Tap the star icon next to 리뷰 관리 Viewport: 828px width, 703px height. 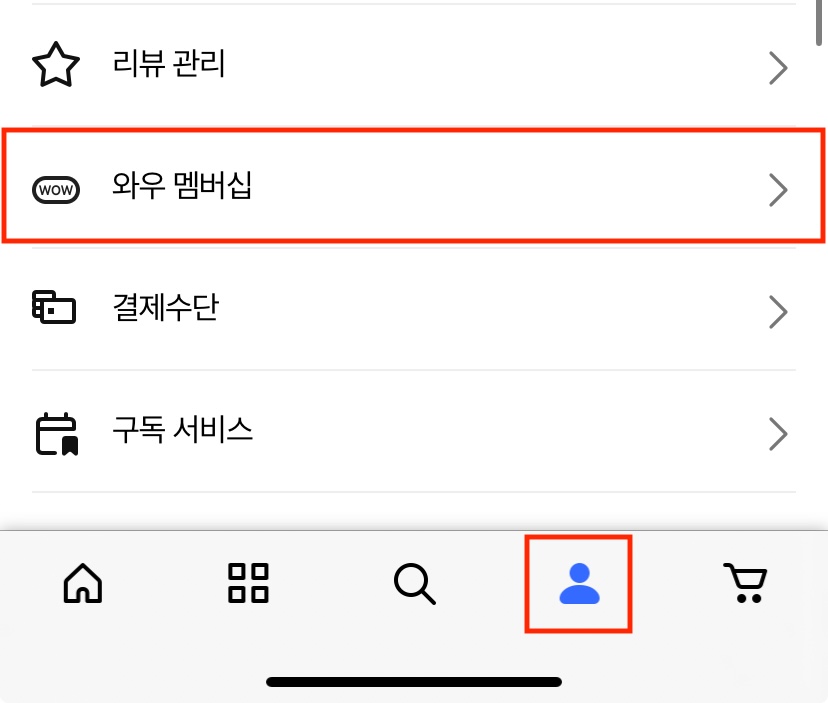pyautogui.click(x=56, y=64)
